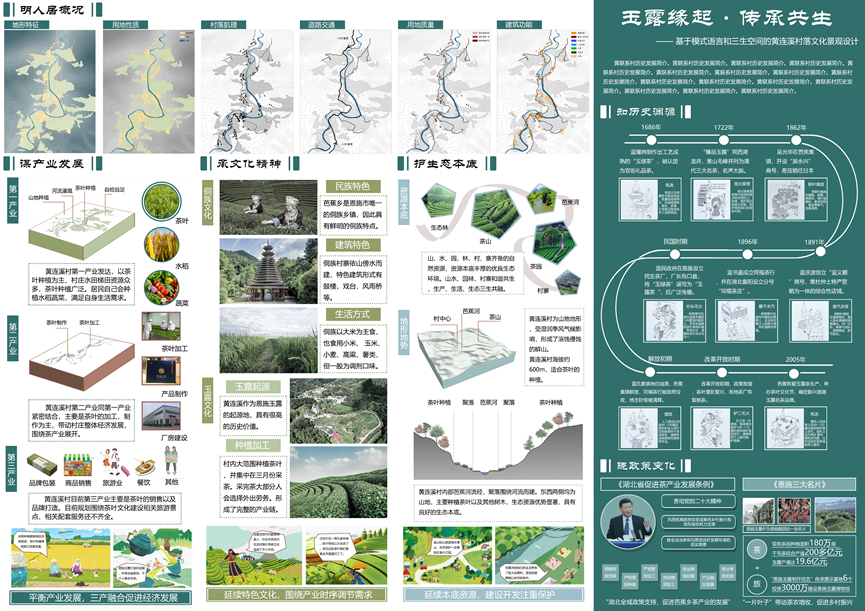Select the 商品销售 market stall icon
This screenshot has width=865, height=611.
tap(77, 465)
